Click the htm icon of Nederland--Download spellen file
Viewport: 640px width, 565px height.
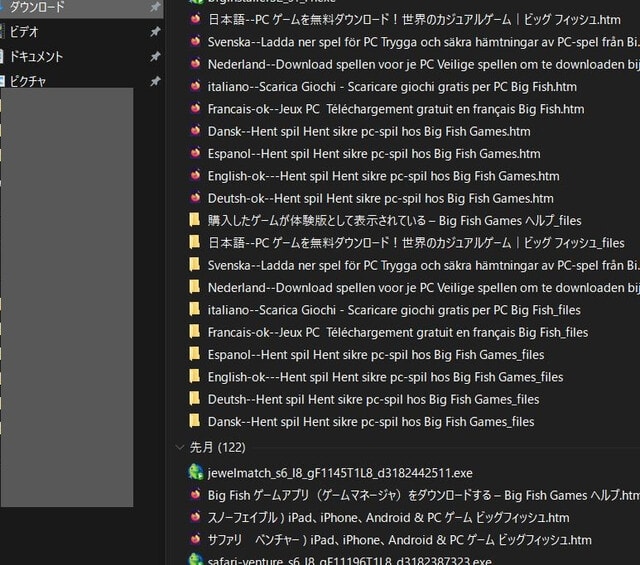tap(196, 63)
